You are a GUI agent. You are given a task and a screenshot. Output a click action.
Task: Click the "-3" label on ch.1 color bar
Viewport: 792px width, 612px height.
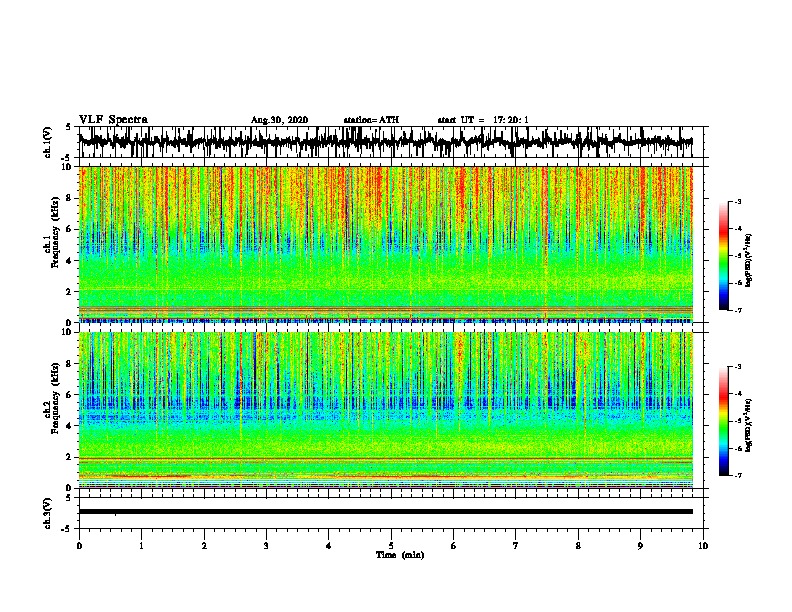point(738,202)
